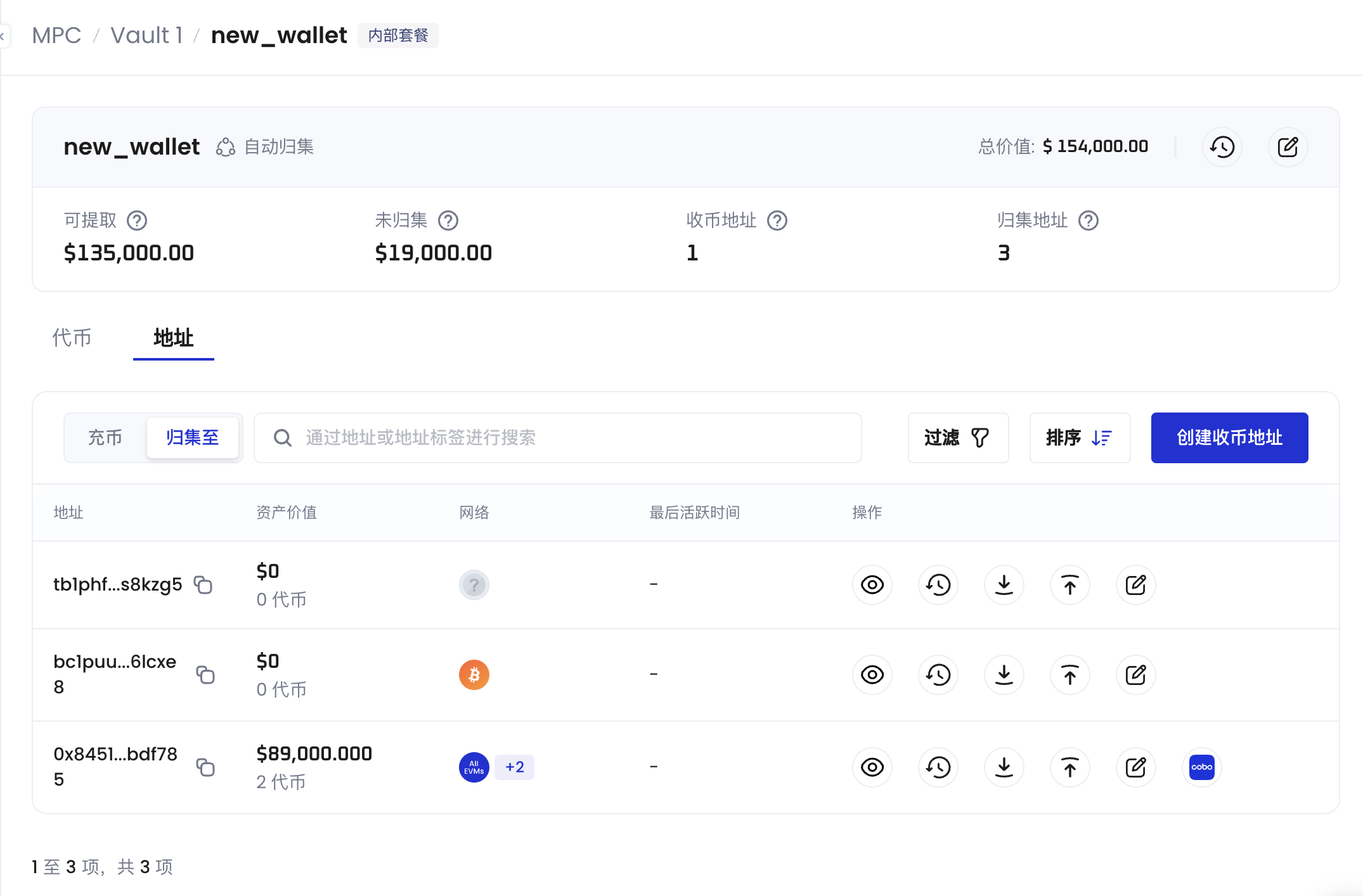The image size is (1363, 896).
Task: Click withdraw upload icon for bc1puu...6lcxe8
Action: [1070, 674]
